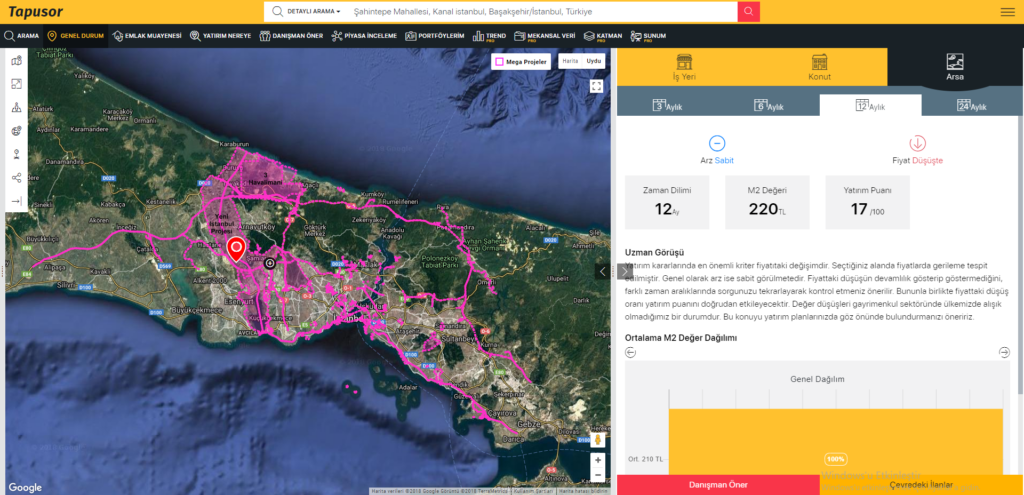
Task: Click the red Danışman Öner button
Action: [718, 485]
